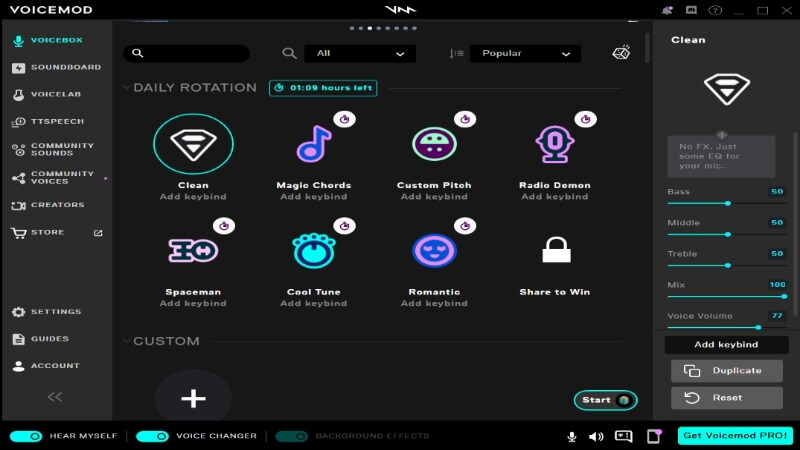This screenshot has width=800, height=450.
Task: Select the Clean voice icon
Action: point(193,144)
